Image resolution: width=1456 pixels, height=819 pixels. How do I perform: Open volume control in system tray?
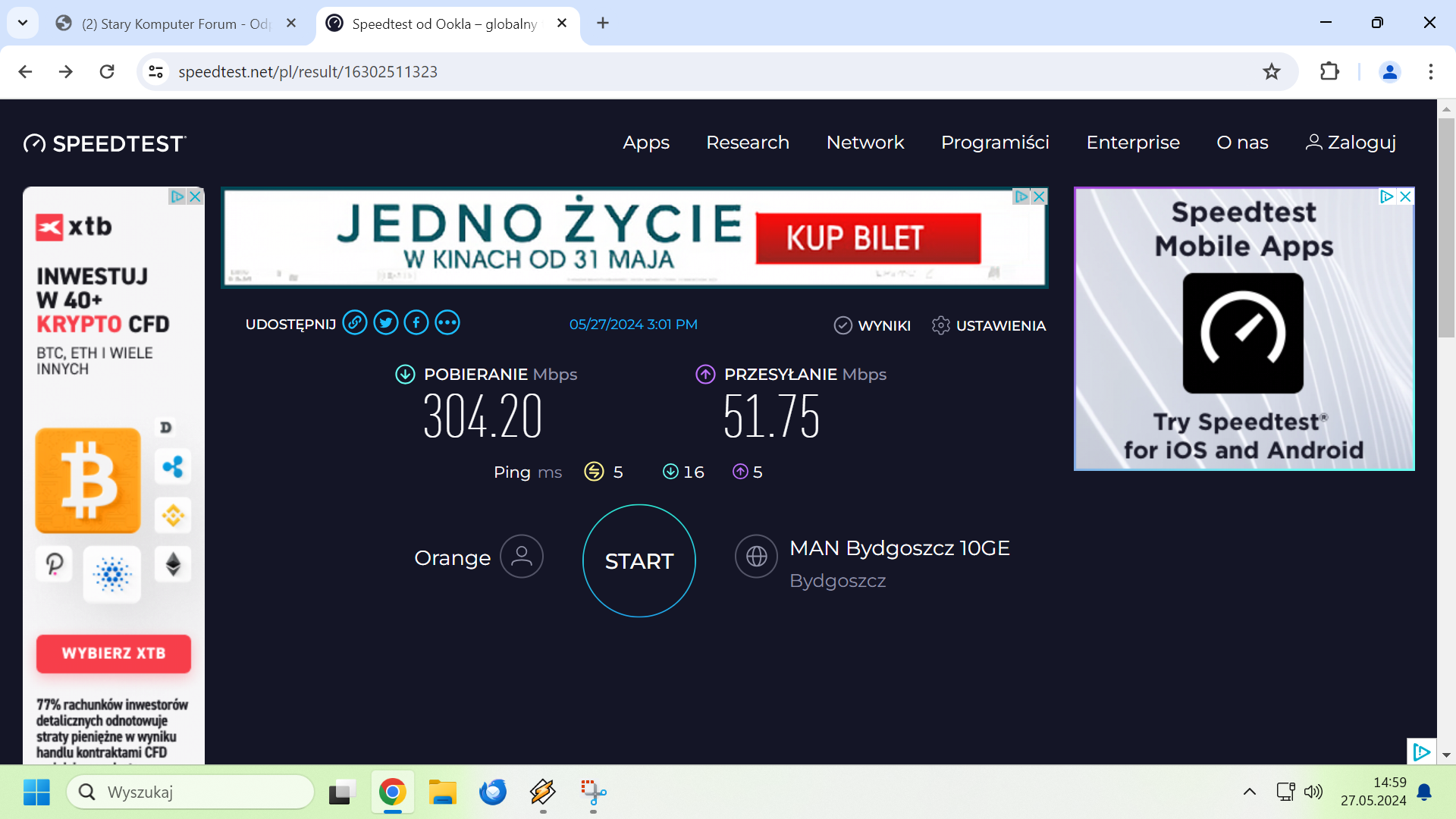pos(1313,792)
